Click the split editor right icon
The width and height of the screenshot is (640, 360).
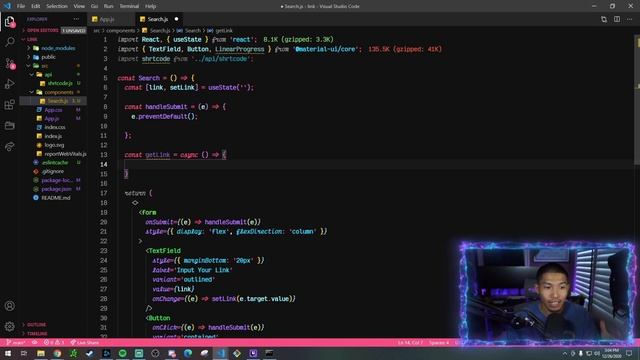pyautogui.click(x=617, y=19)
